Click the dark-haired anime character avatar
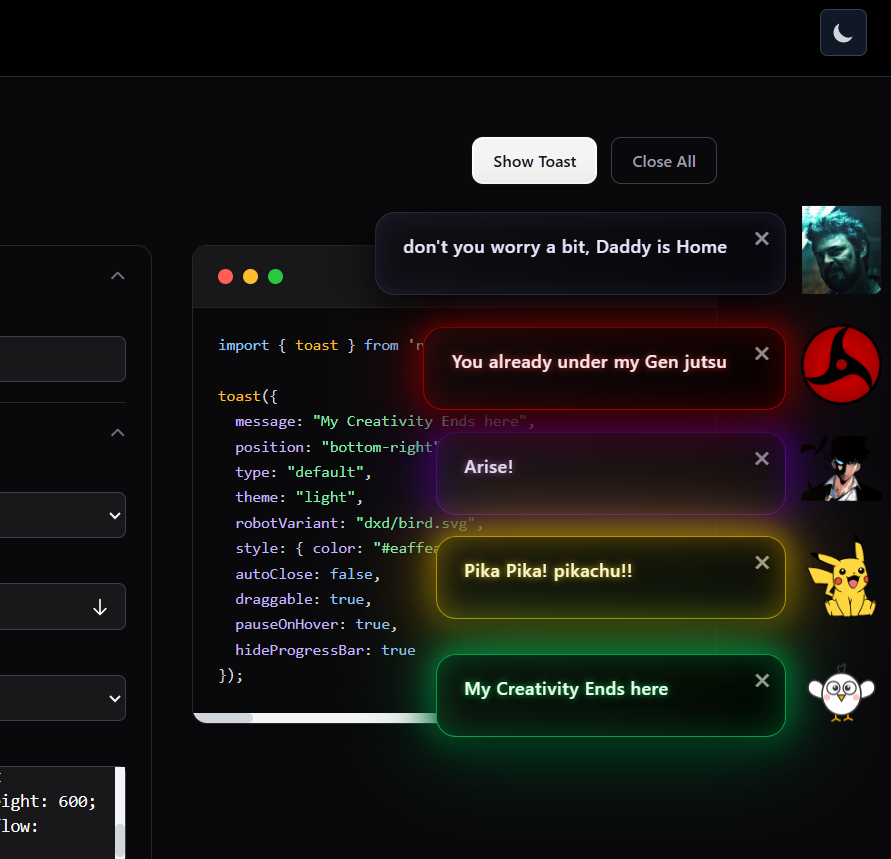Image resolution: width=891 pixels, height=859 pixels. coord(841,468)
